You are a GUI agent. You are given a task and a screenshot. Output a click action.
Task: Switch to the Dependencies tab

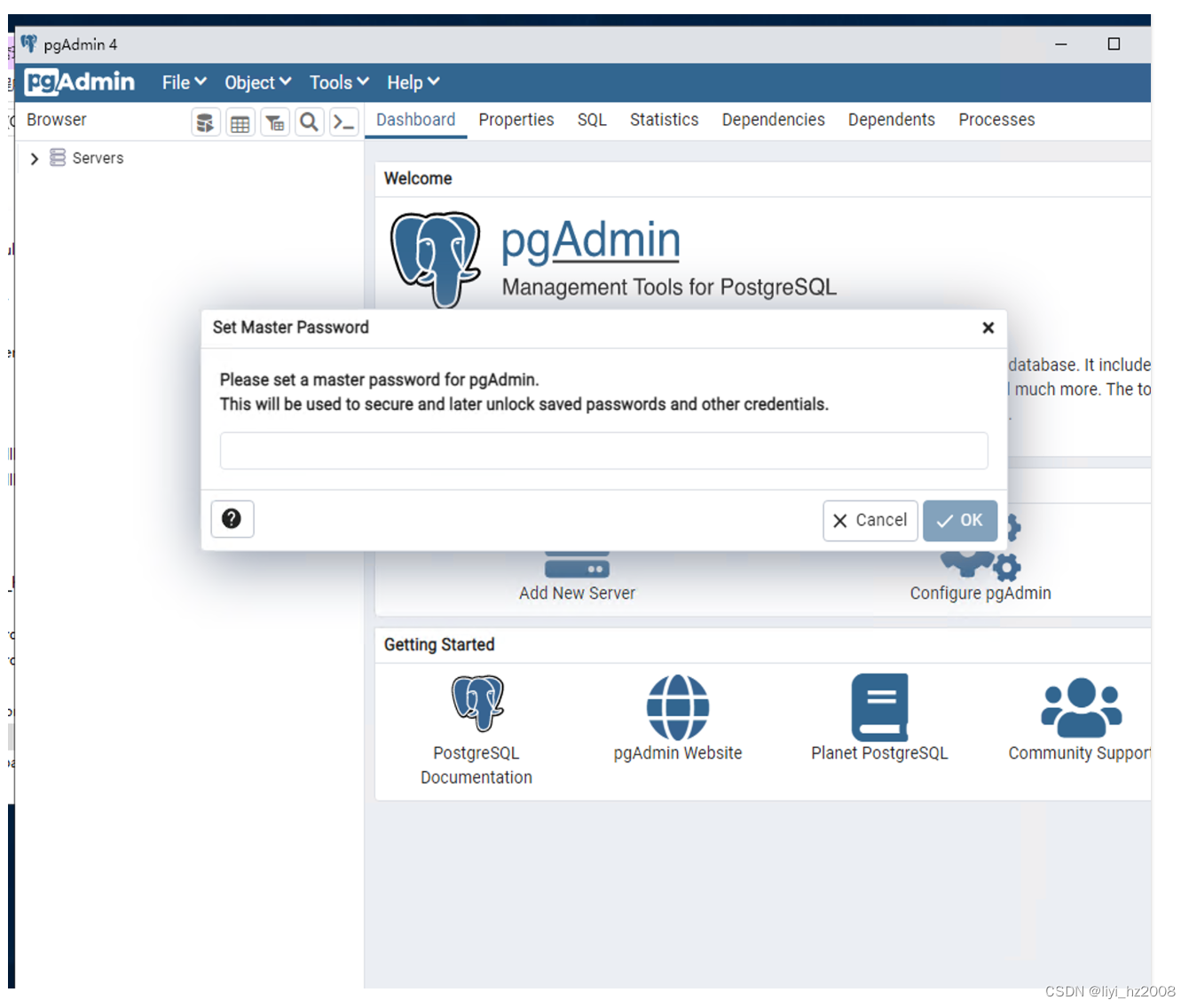(x=773, y=120)
